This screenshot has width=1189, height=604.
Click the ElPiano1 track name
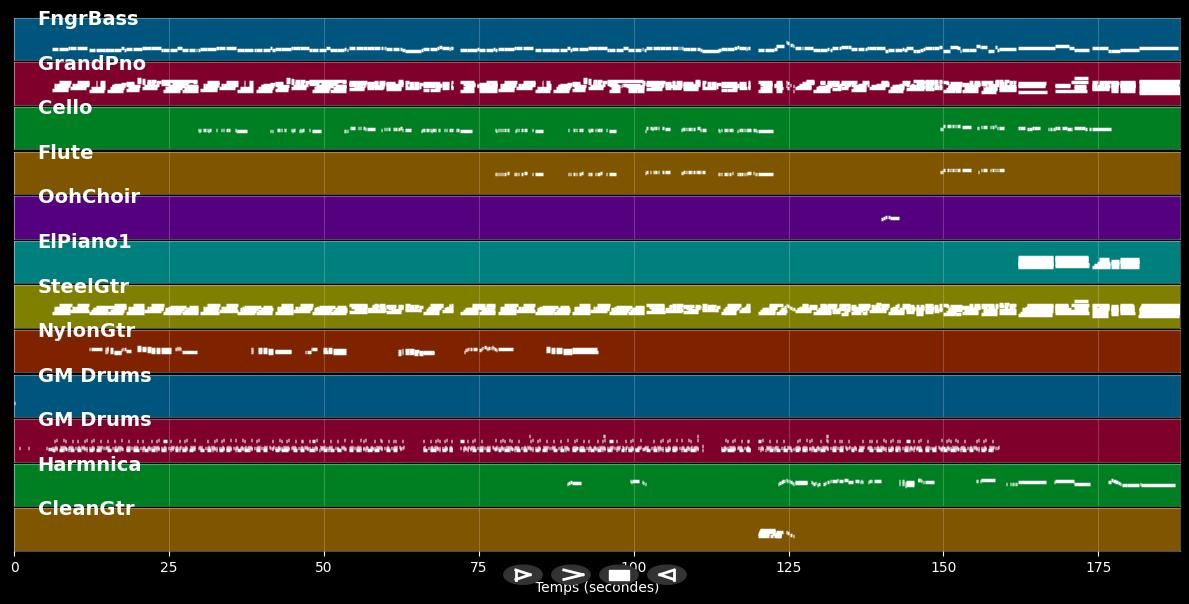click(85, 242)
